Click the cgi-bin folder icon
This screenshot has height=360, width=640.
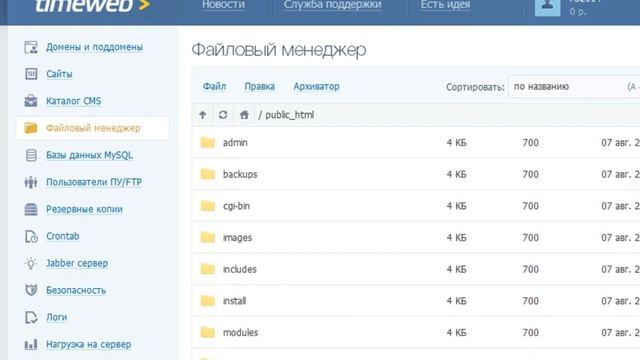[x=207, y=206]
